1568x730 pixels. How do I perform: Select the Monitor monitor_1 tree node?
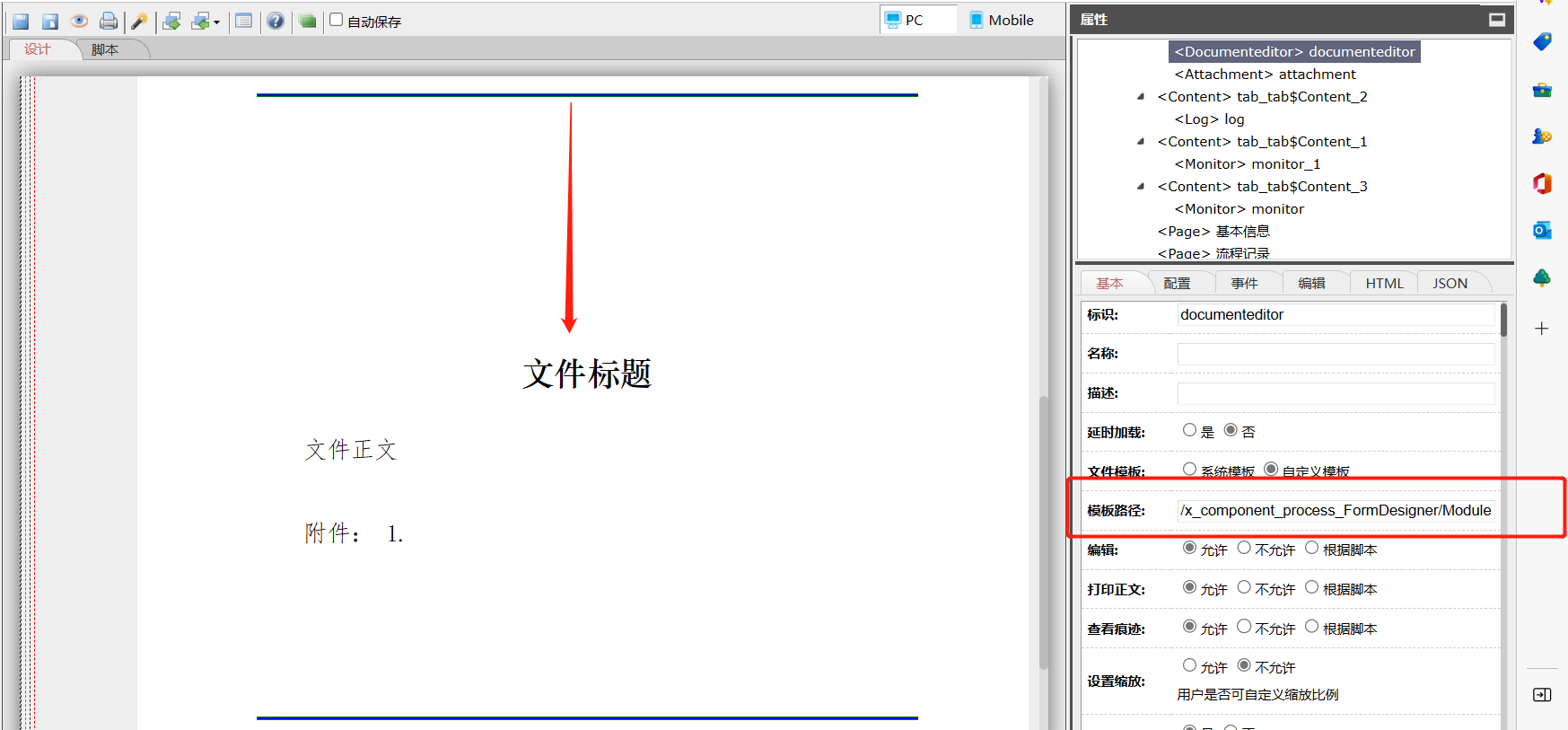pyautogui.click(x=1247, y=164)
